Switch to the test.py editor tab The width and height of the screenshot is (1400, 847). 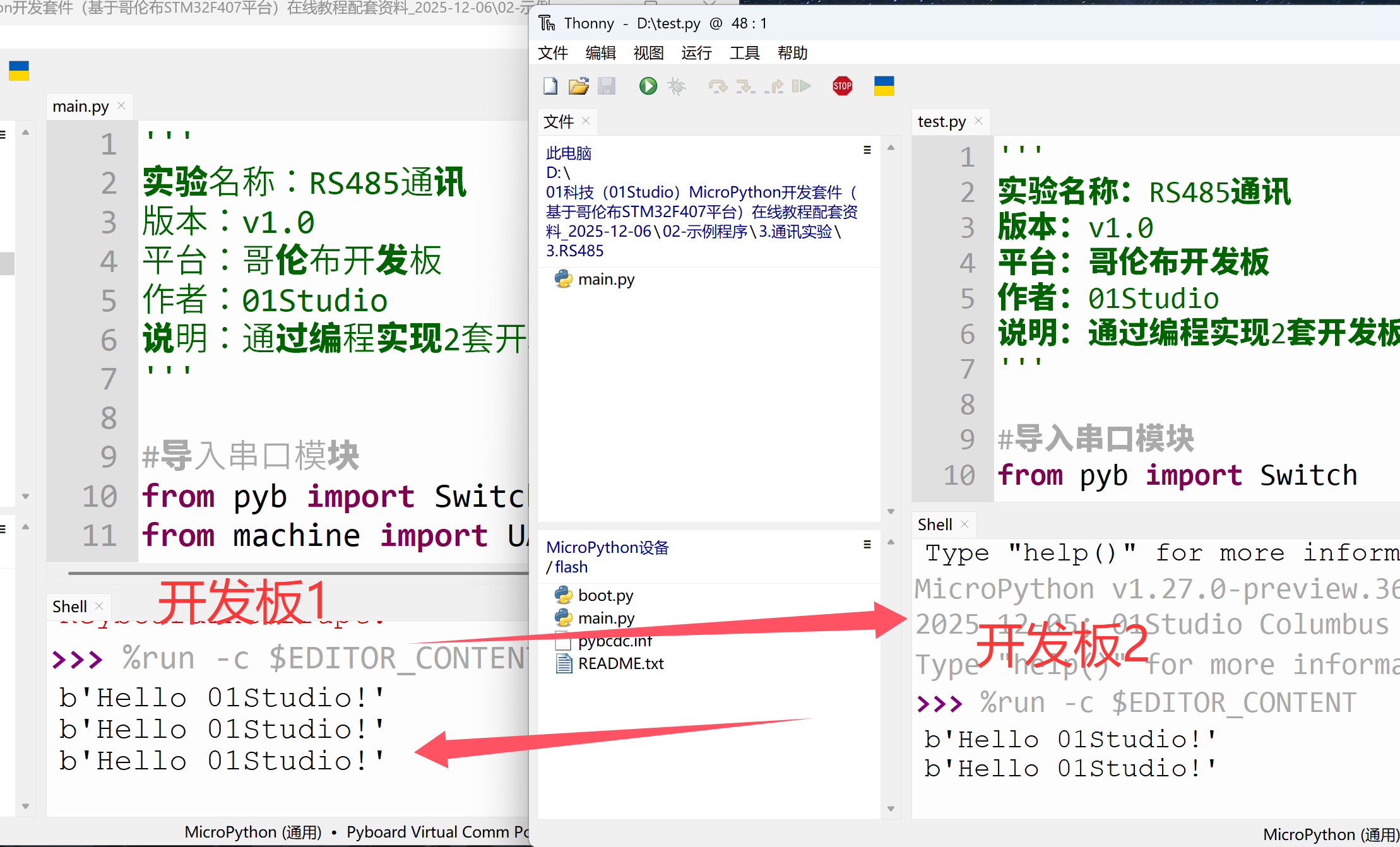point(941,121)
